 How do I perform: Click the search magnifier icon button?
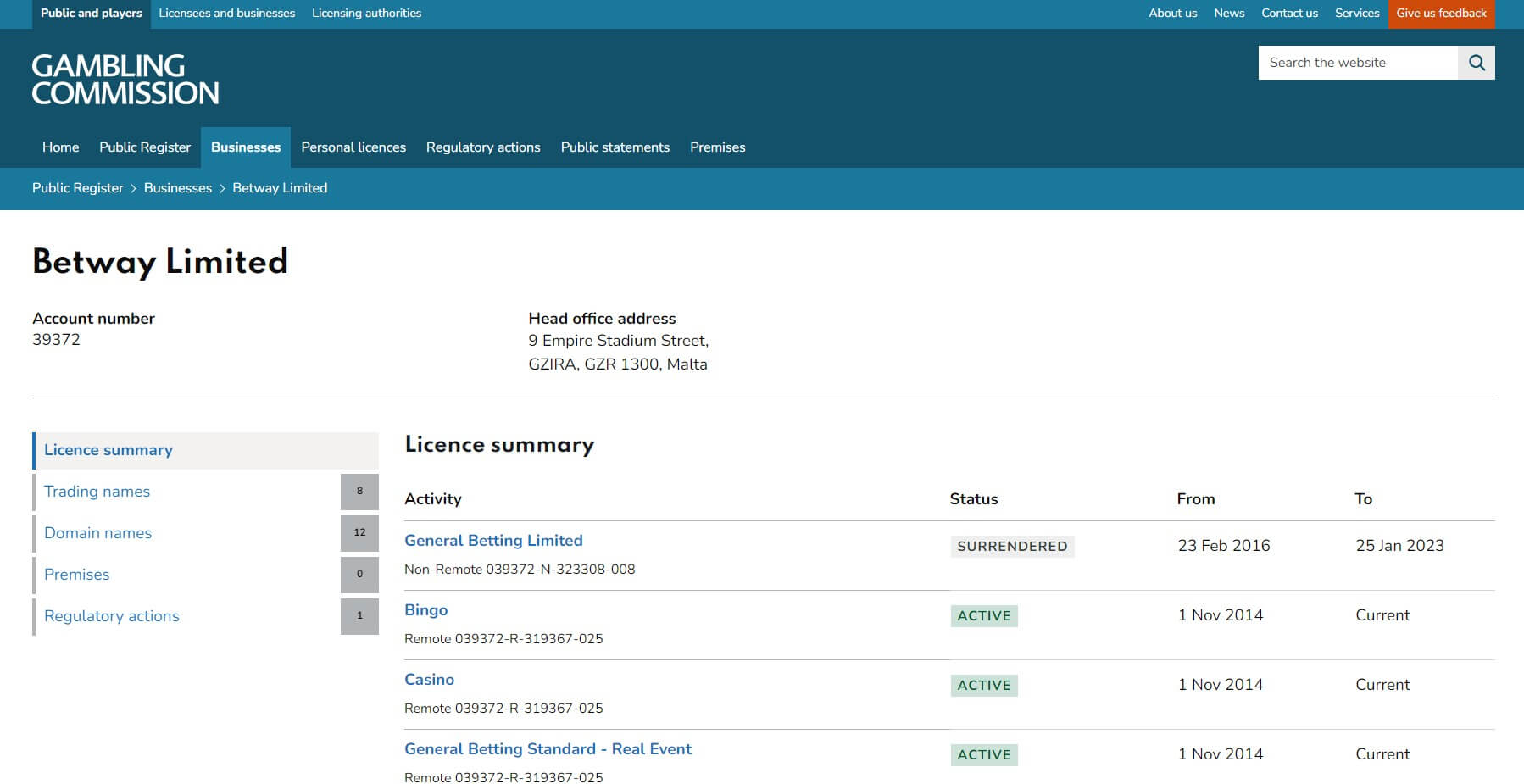point(1476,63)
